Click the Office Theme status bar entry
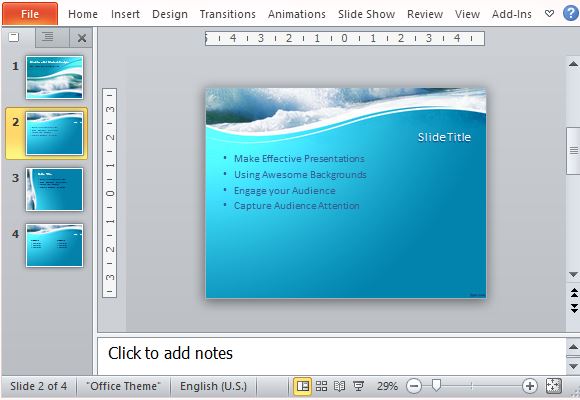 (x=123, y=386)
